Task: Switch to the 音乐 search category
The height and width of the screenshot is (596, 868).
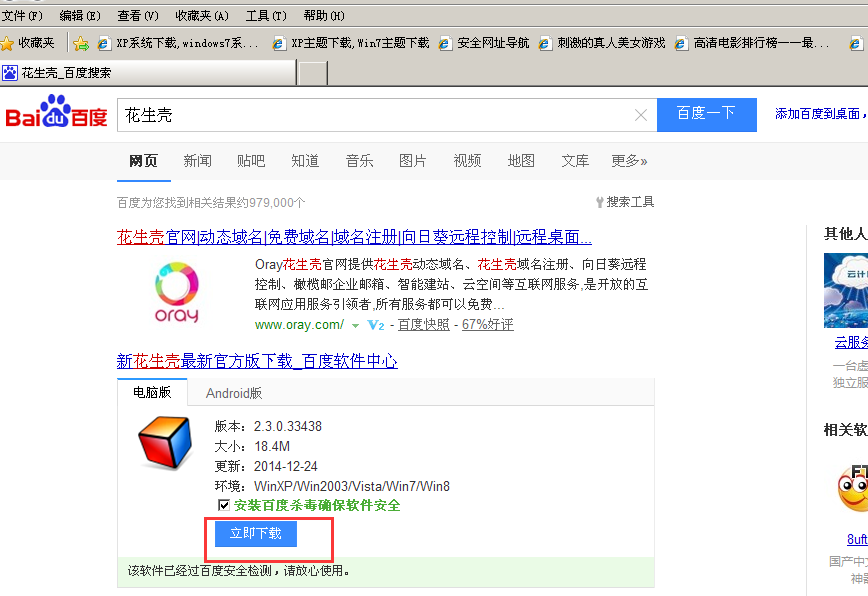Action: tap(359, 161)
